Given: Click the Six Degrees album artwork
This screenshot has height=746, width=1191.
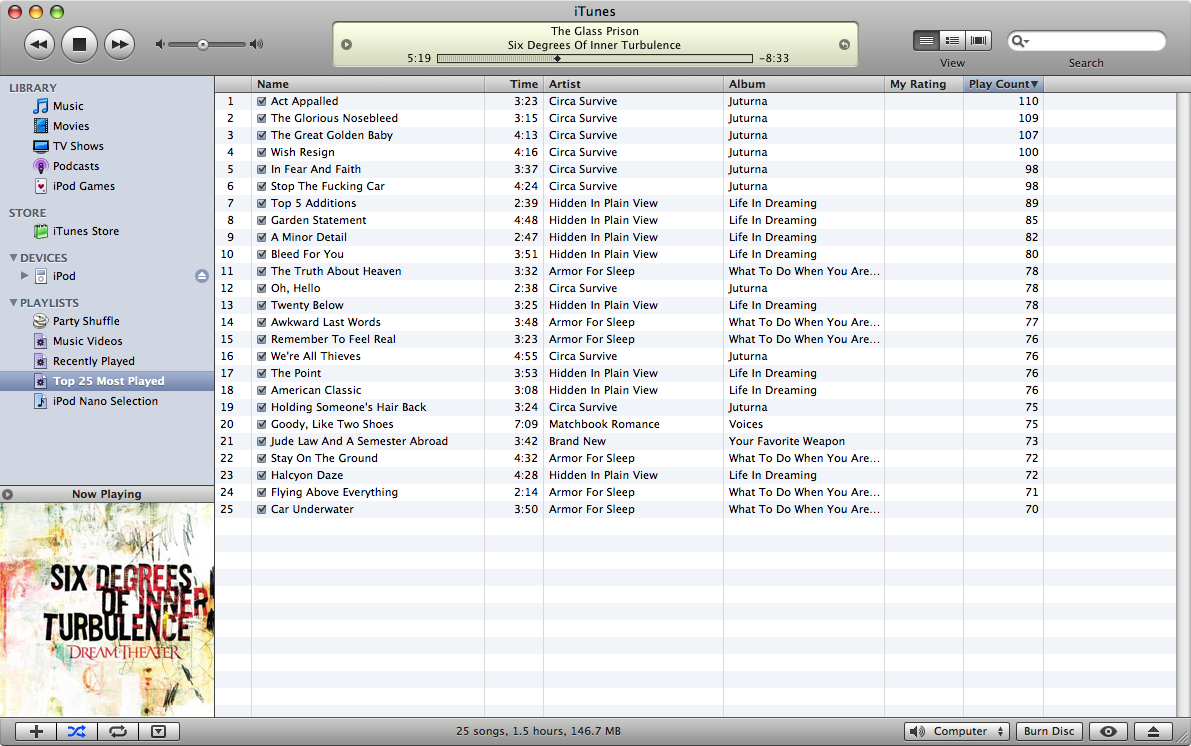Looking at the screenshot, I should click(107, 610).
